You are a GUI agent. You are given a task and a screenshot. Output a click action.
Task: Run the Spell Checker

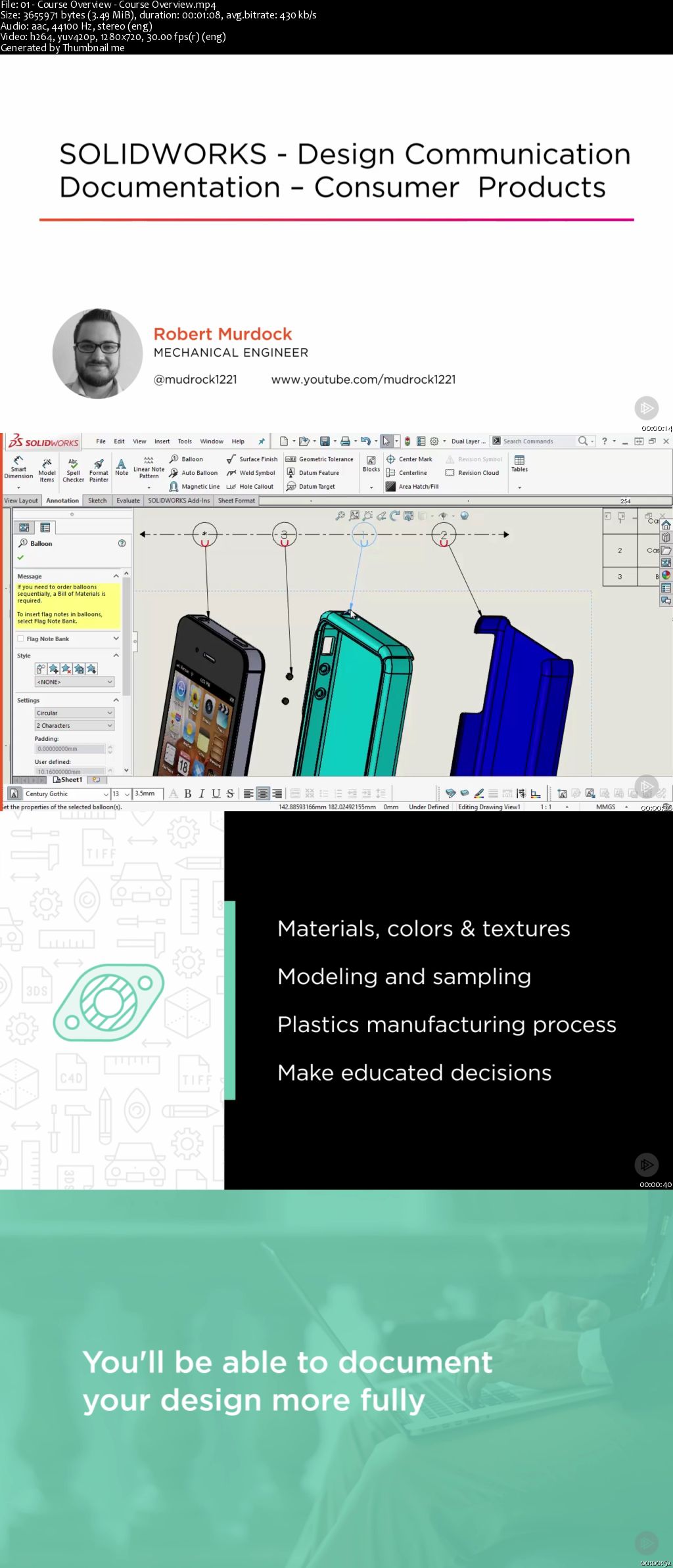coord(73,470)
